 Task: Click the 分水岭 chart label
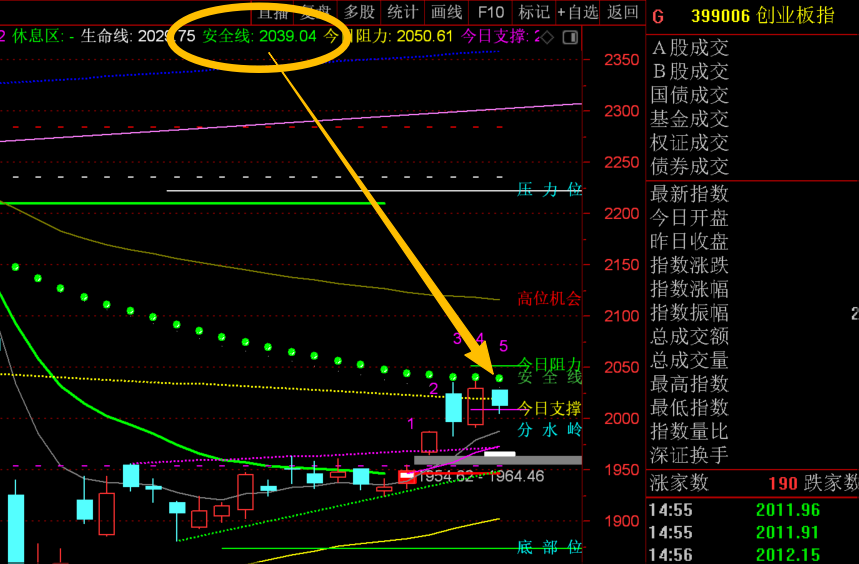click(549, 430)
